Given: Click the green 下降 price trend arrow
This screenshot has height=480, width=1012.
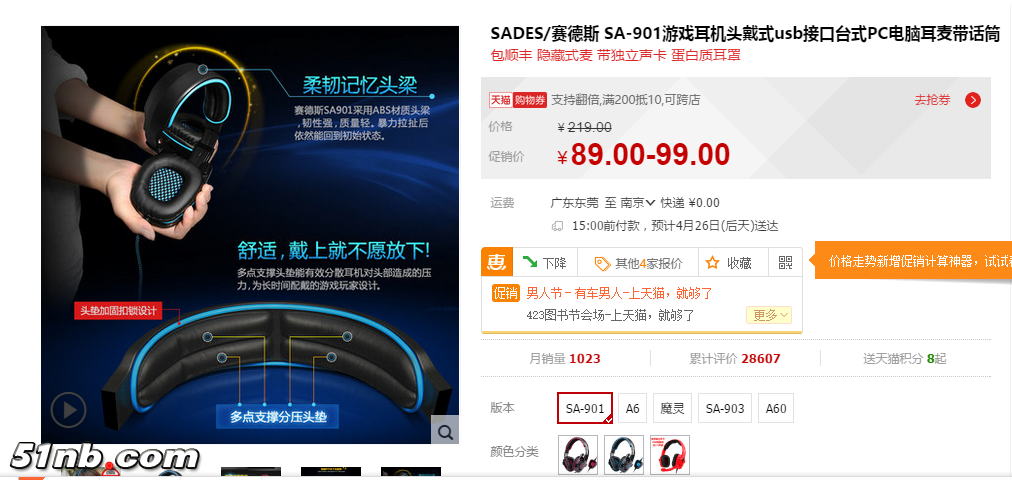Looking at the screenshot, I should coord(531,262).
